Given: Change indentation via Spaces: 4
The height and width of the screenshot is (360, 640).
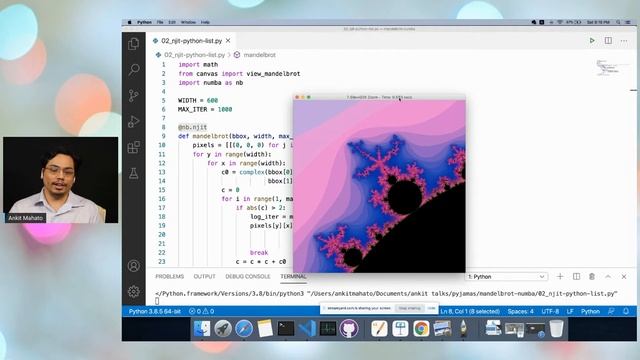Looking at the screenshot, I should click(x=520, y=311).
